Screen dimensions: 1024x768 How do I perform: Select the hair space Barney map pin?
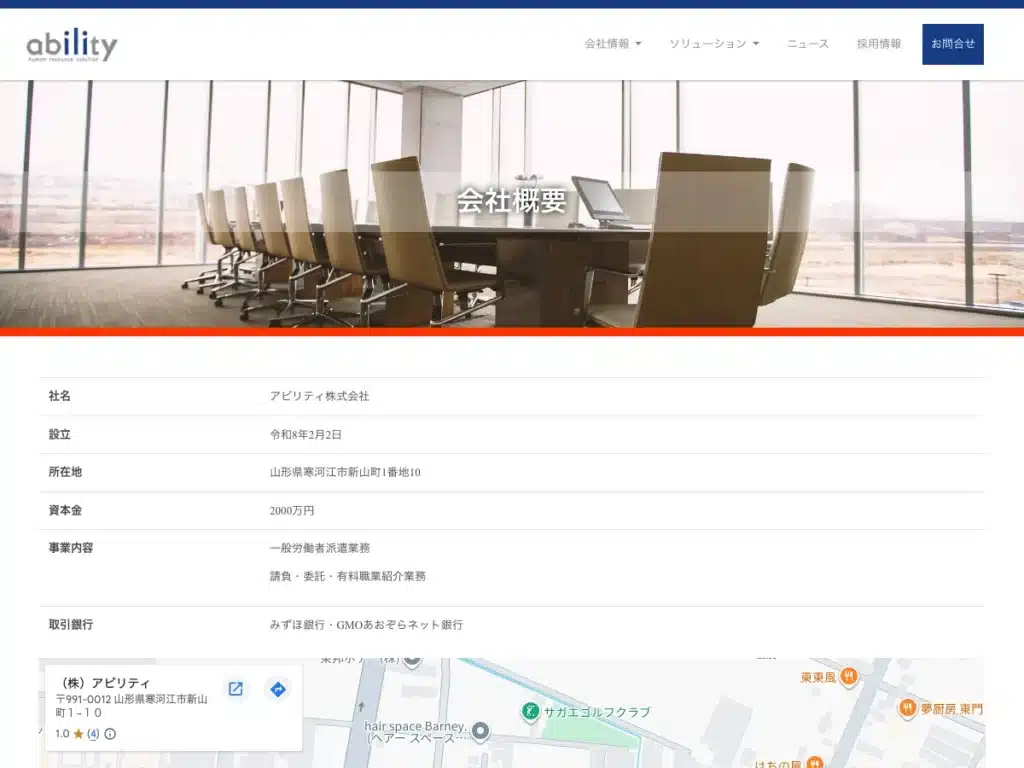click(481, 731)
